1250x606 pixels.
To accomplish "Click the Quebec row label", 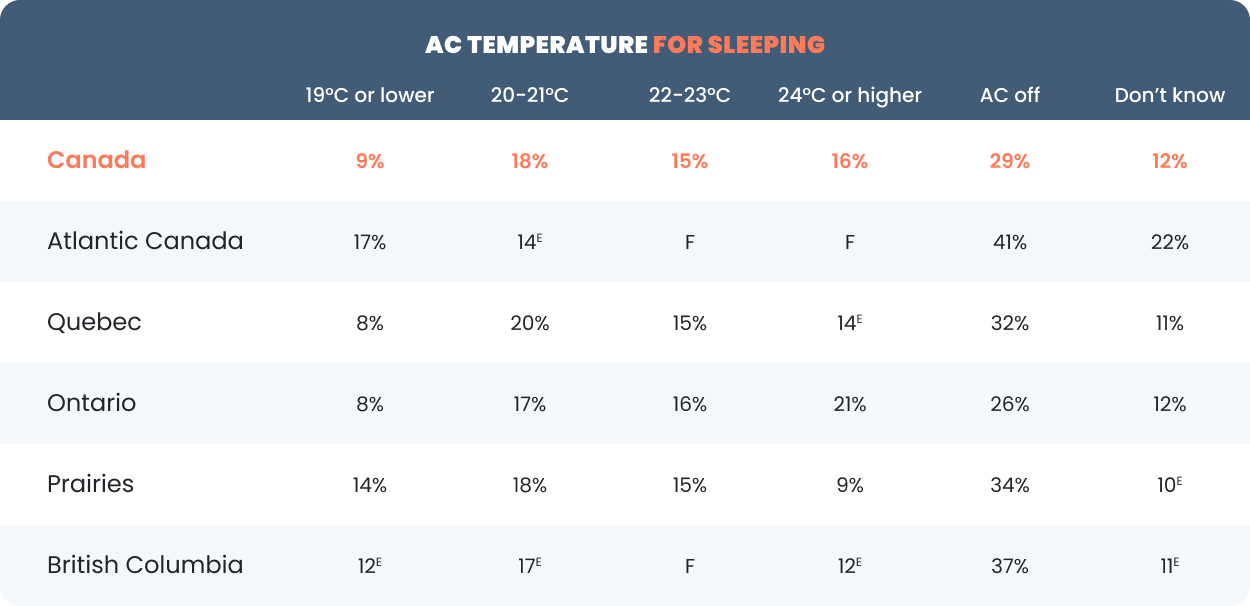I will coord(94,322).
